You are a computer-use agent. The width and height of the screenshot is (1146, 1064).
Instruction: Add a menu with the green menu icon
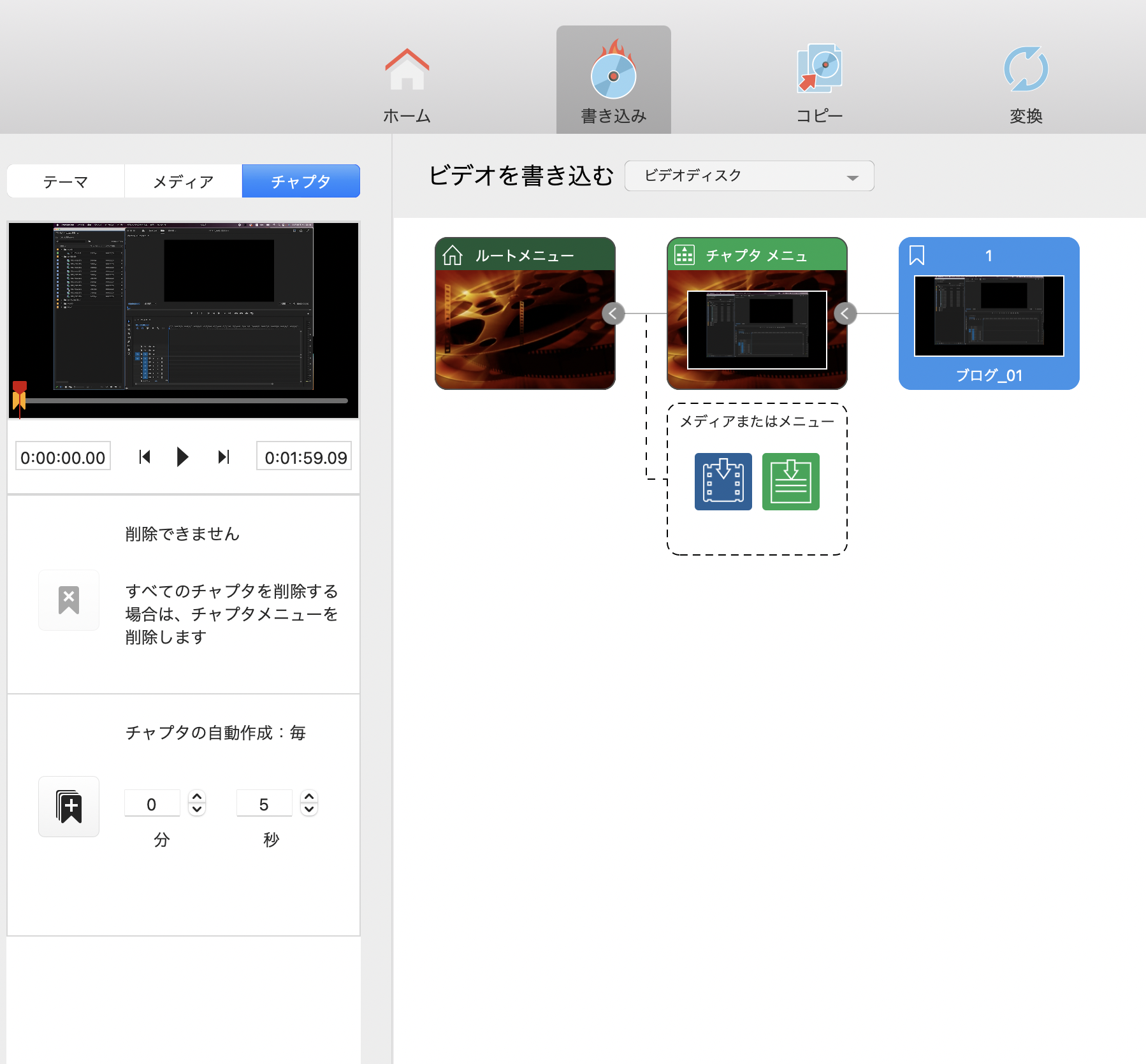coord(791,482)
